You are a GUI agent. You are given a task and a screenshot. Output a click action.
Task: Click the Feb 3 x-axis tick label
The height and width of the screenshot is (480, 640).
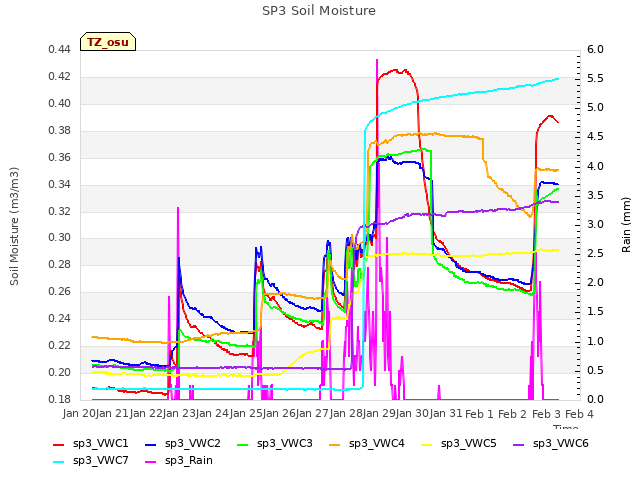click(x=547, y=414)
